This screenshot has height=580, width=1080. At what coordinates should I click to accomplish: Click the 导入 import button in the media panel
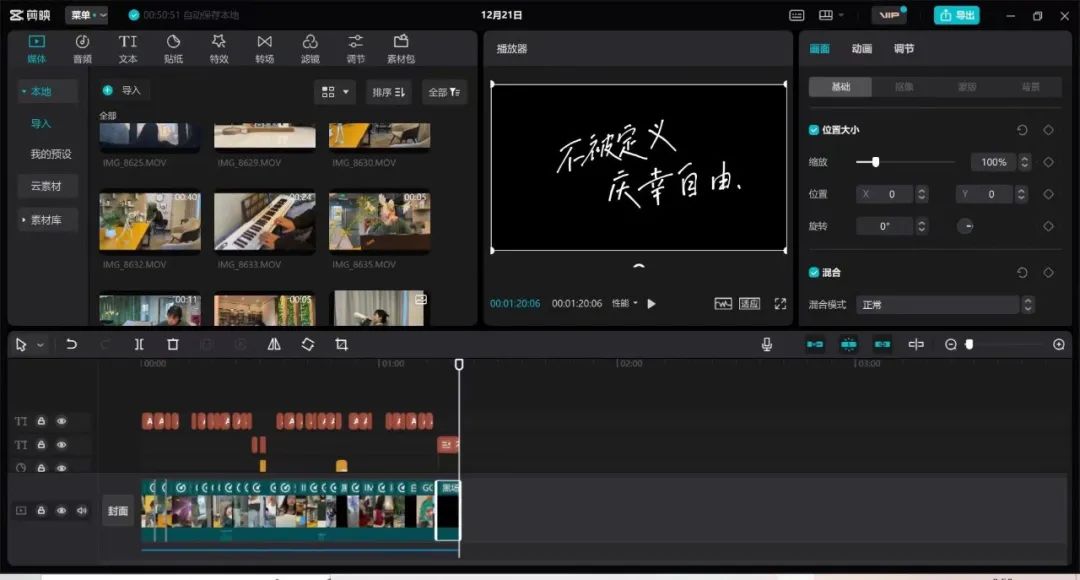122,90
